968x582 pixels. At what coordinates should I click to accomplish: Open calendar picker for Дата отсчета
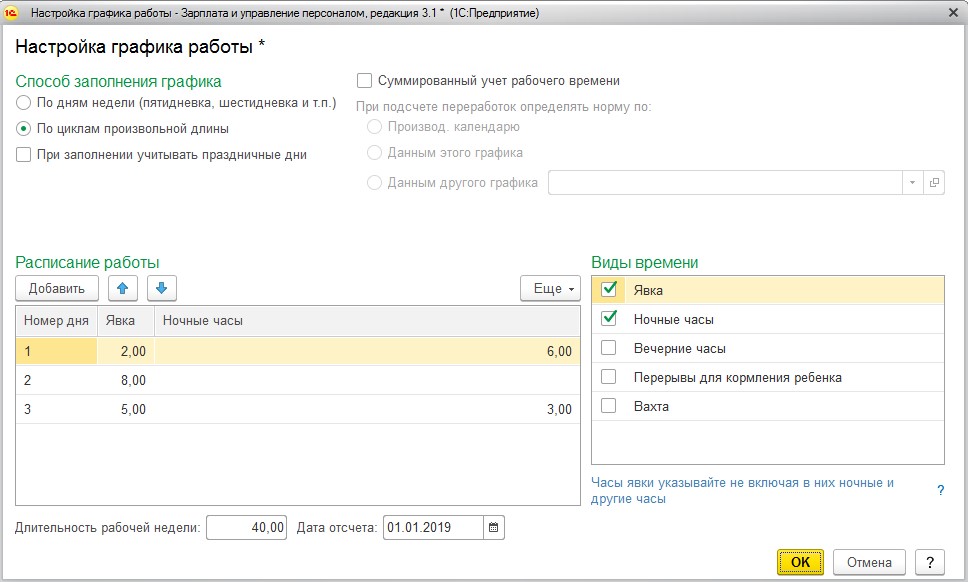point(494,528)
